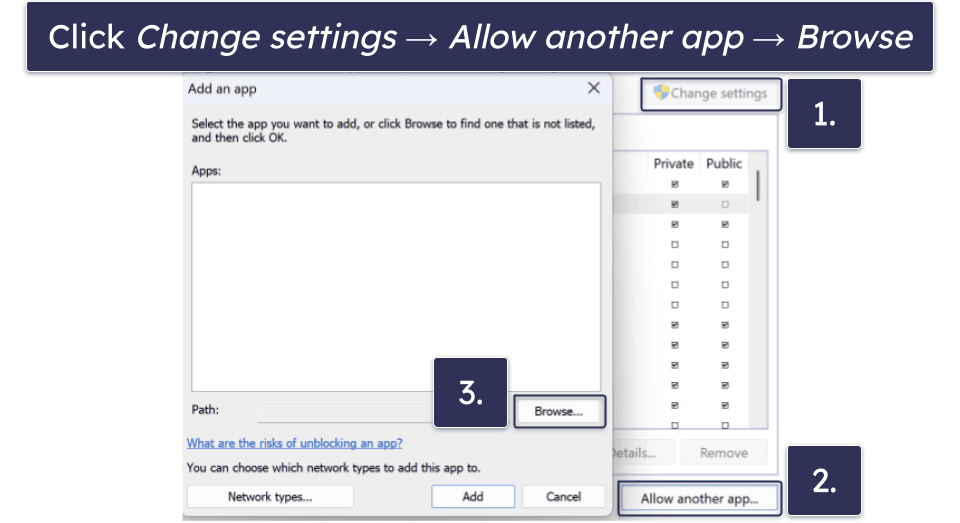
Task: Click inside the empty Apps list box
Action: click(x=396, y=287)
